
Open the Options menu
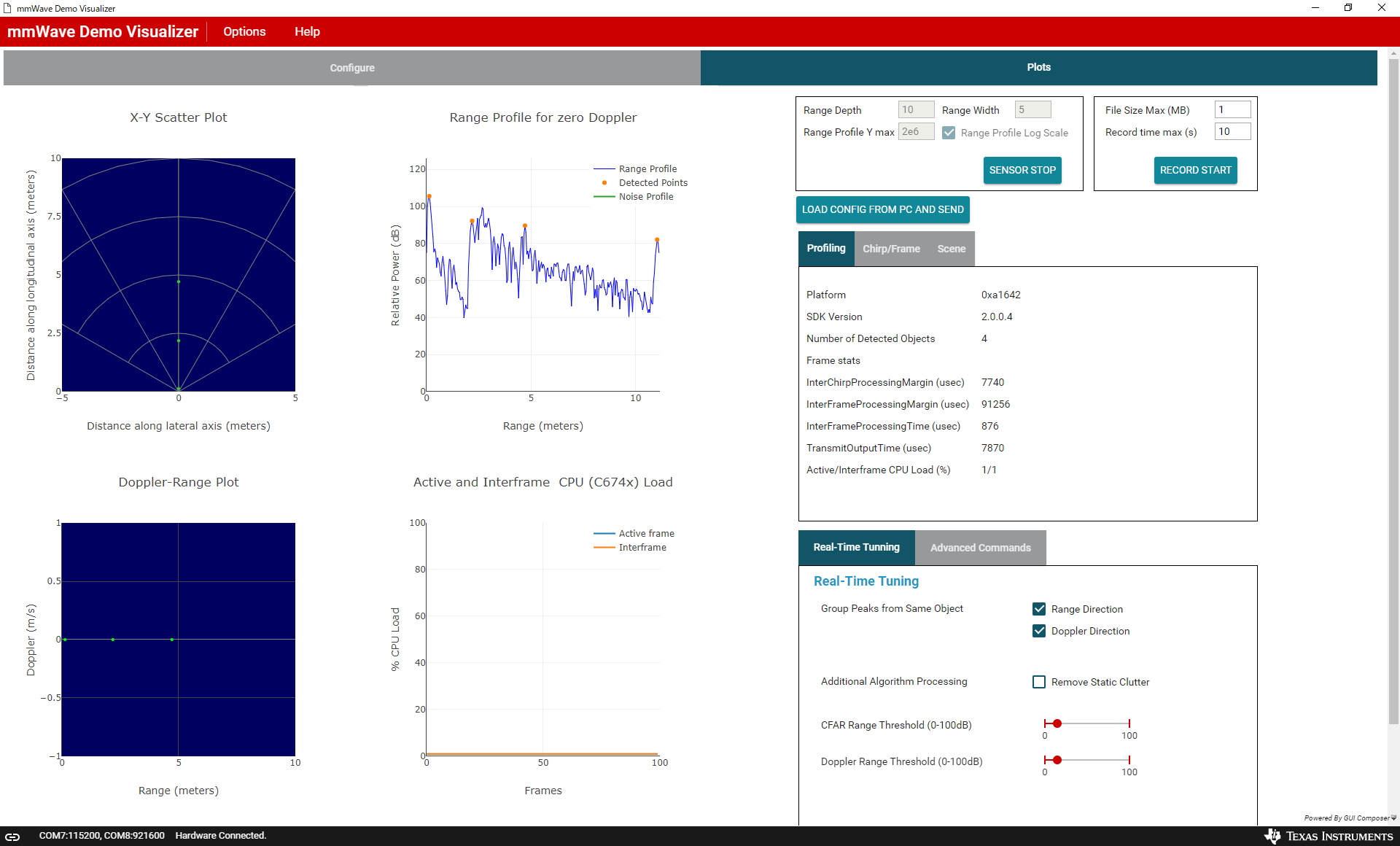244,31
